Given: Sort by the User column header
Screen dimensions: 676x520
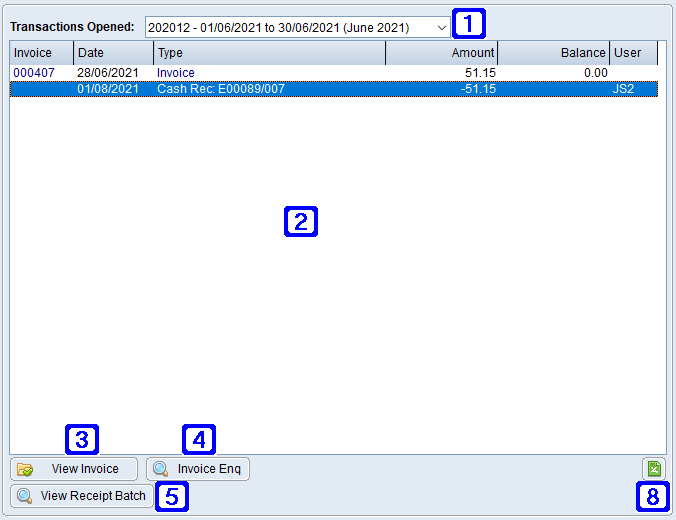Looking at the screenshot, I should (x=634, y=53).
